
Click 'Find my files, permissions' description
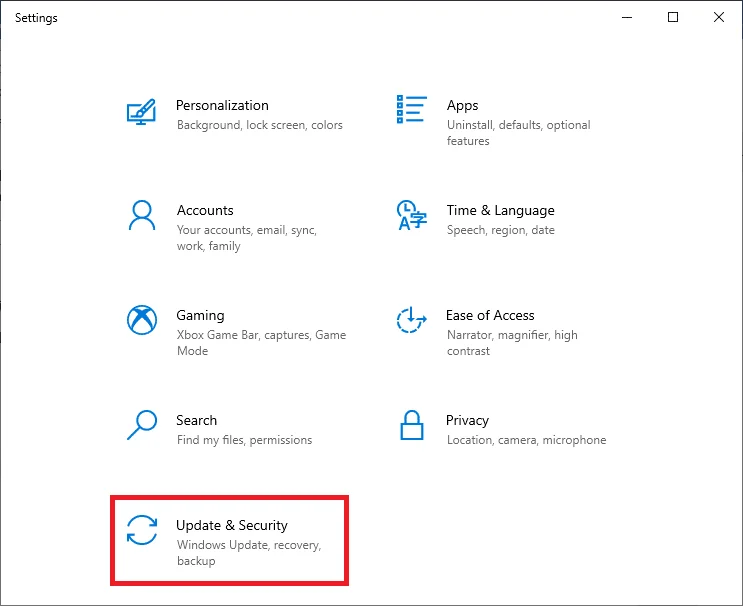[x=245, y=440]
